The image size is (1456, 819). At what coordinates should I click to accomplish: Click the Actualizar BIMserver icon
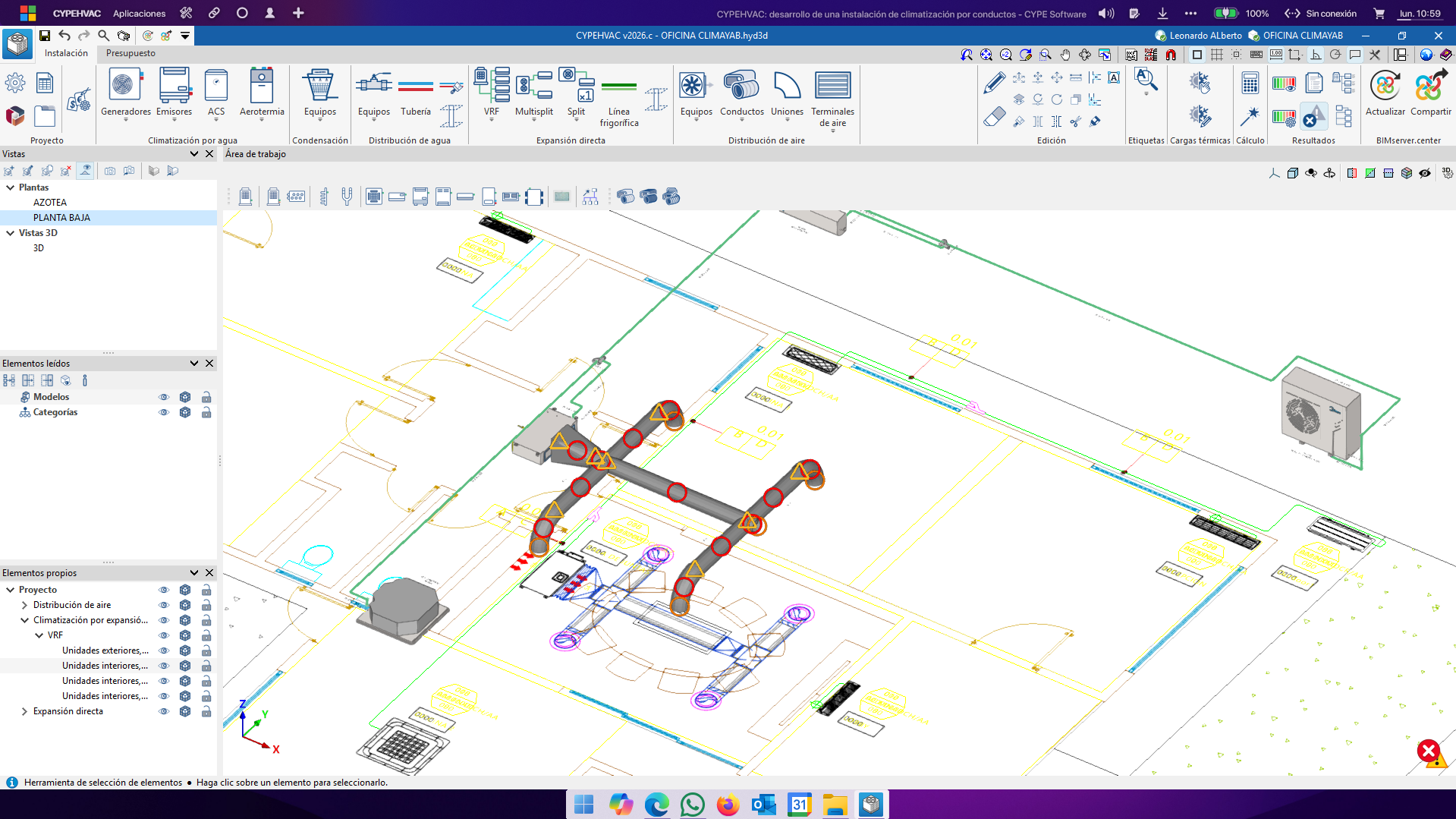coord(1385,86)
